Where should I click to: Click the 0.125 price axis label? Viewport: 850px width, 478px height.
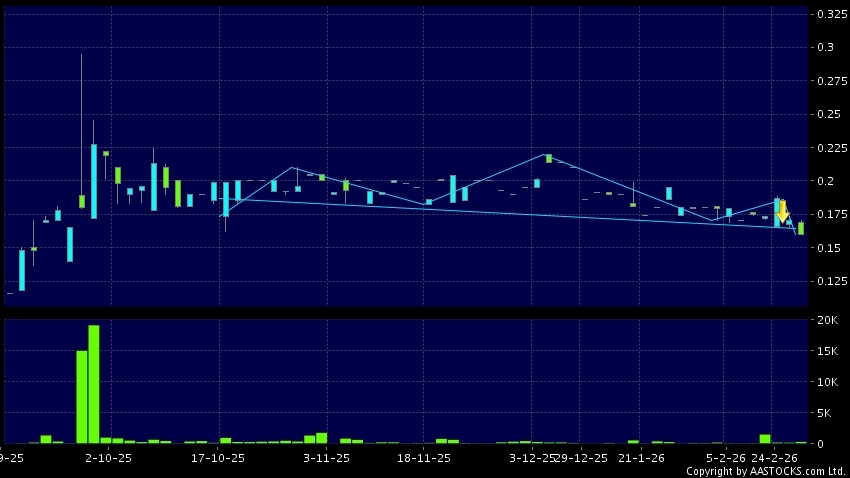point(833,282)
